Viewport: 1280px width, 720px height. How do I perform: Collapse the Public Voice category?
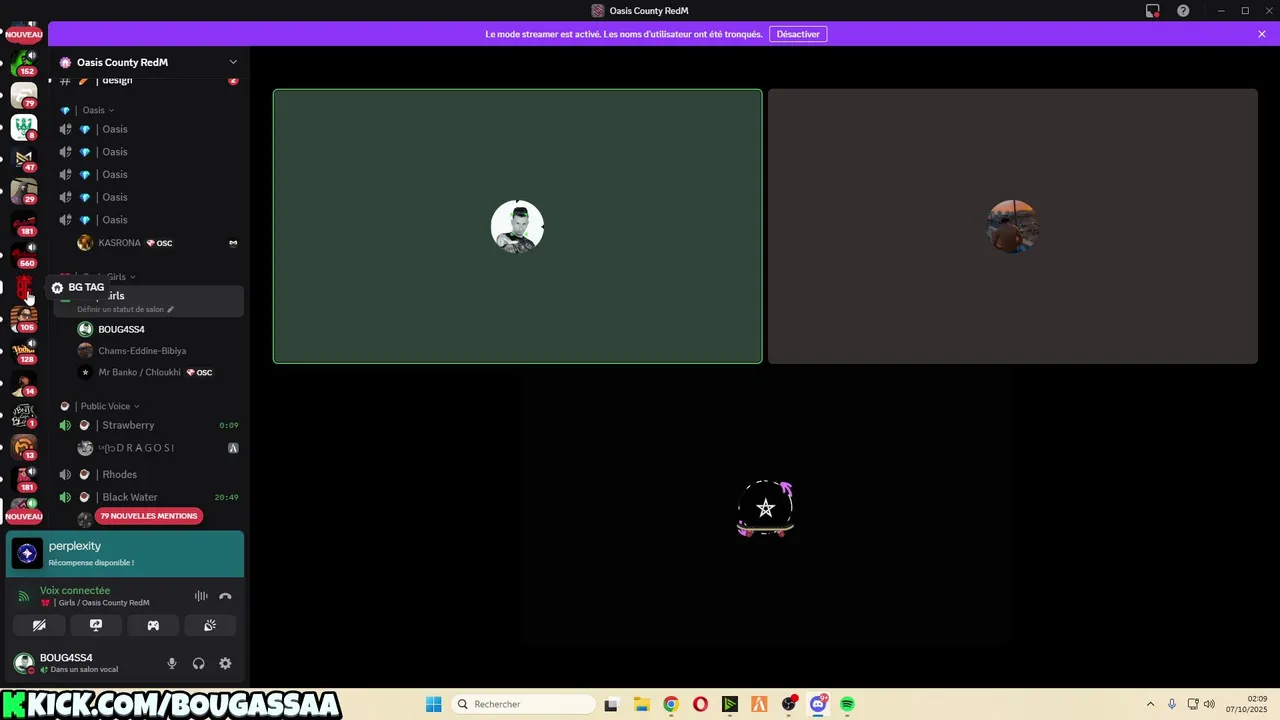105,406
